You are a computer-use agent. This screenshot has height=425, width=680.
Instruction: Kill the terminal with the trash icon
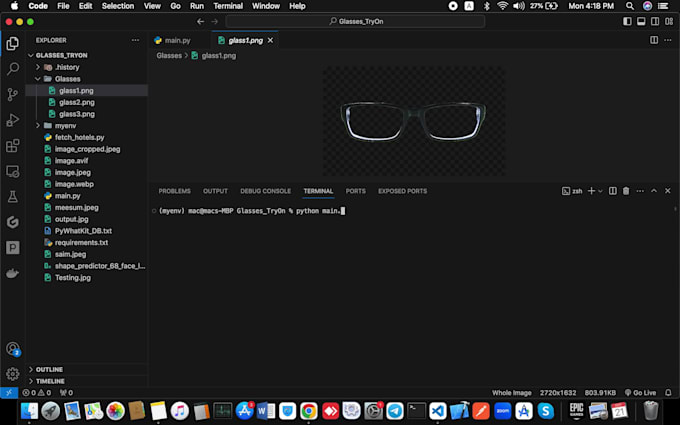pyautogui.click(x=627, y=191)
